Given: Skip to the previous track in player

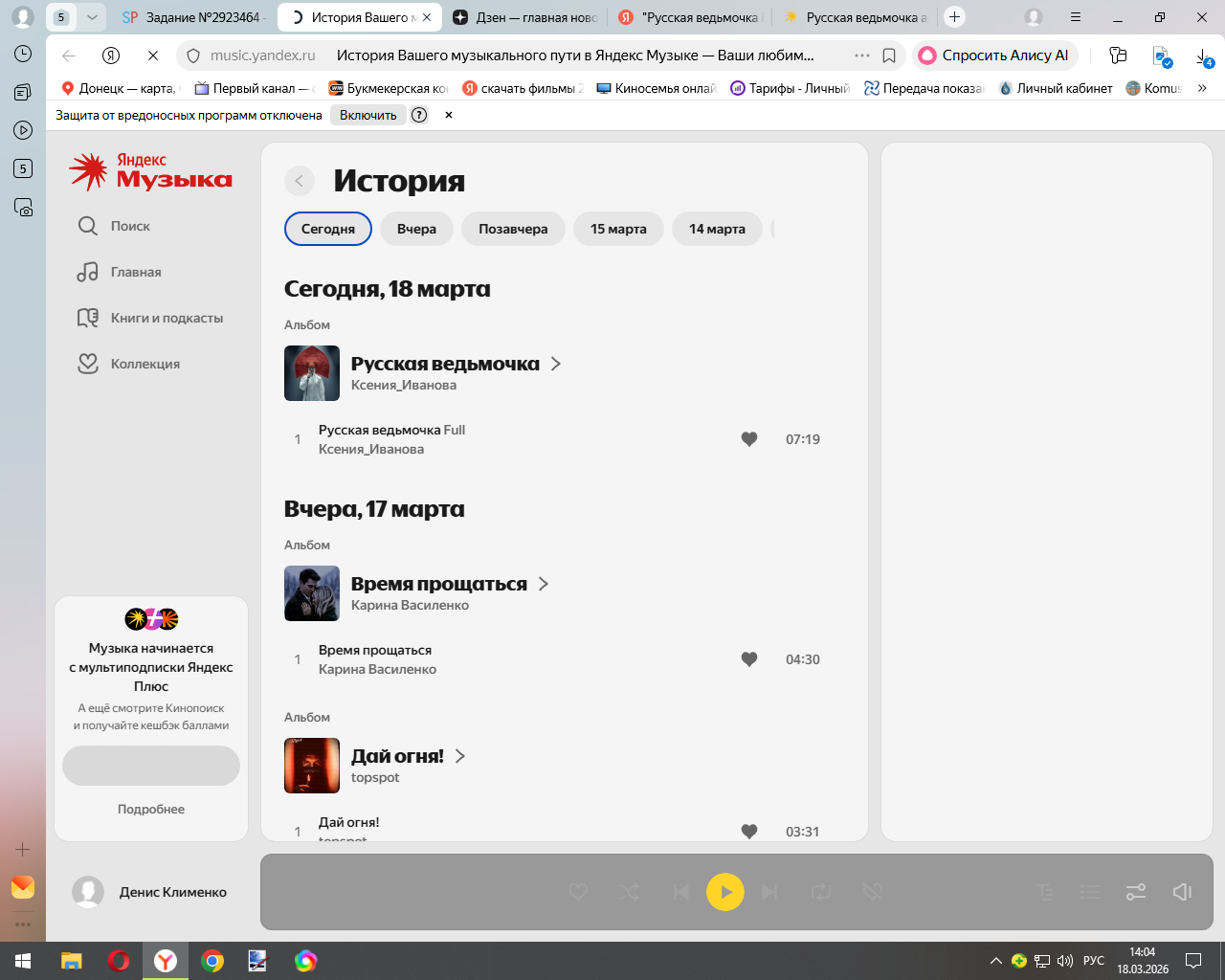Looking at the screenshot, I should tap(680, 892).
